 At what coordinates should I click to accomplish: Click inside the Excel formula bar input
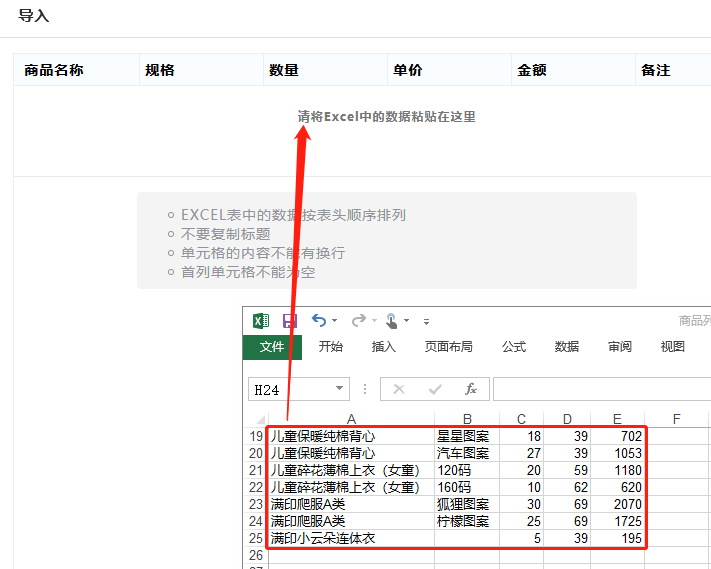pyautogui.click(x=600, y=389)
